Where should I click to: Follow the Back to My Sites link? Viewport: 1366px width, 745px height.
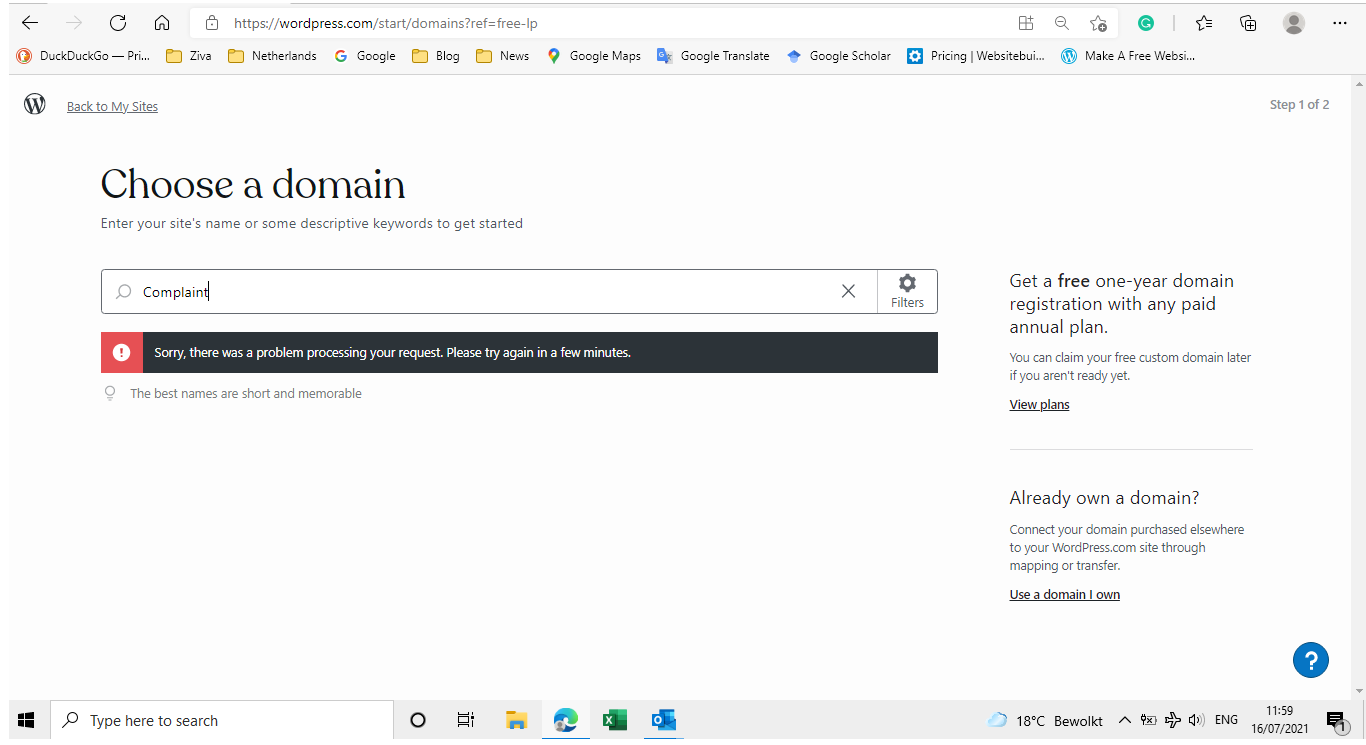pyautogui.click(x=112, y=106)
